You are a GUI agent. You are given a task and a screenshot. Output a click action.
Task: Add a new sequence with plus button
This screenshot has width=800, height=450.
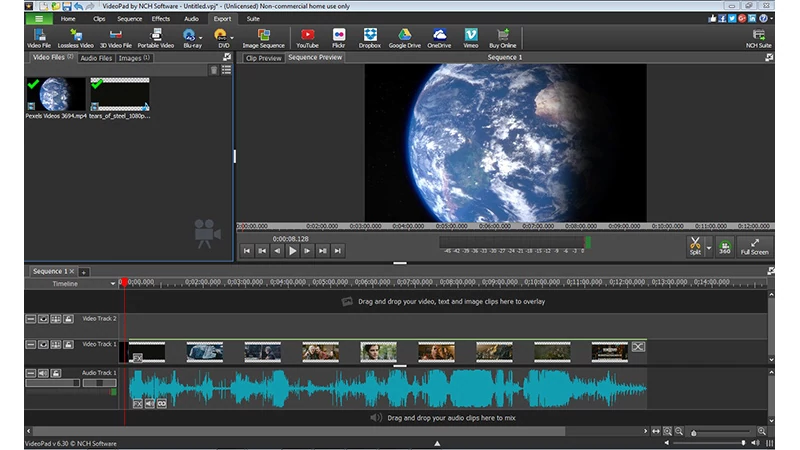[x=84, y=272]
